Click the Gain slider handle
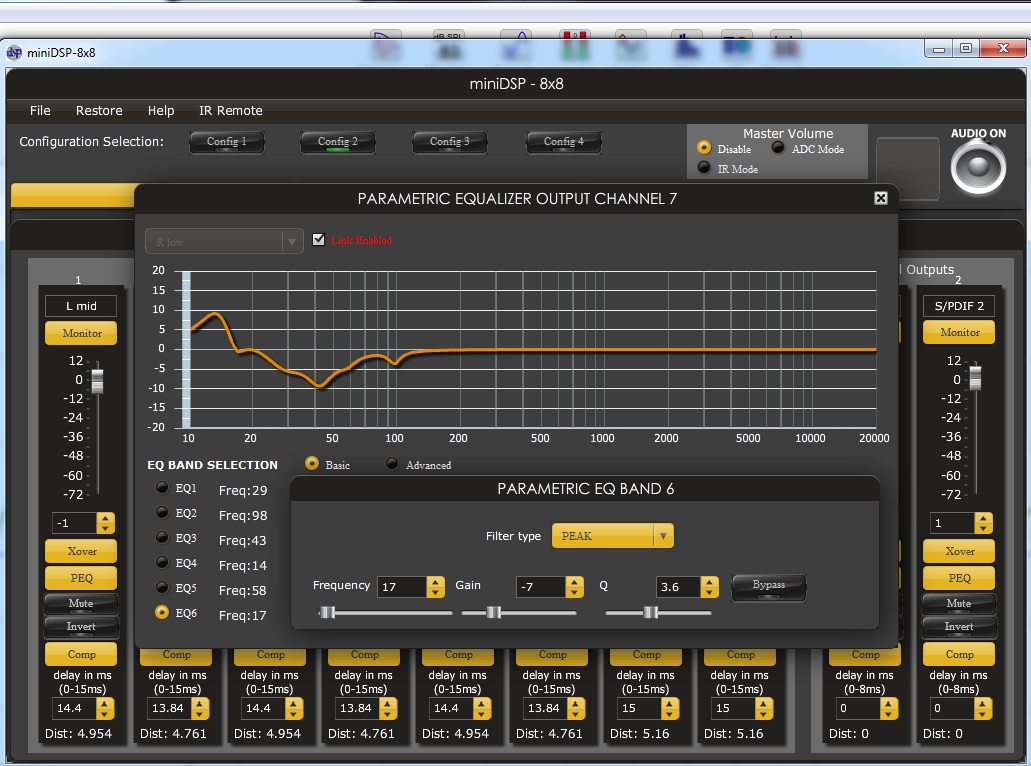The height and width of the screenshot is (766, 1031). coord(494,613)
